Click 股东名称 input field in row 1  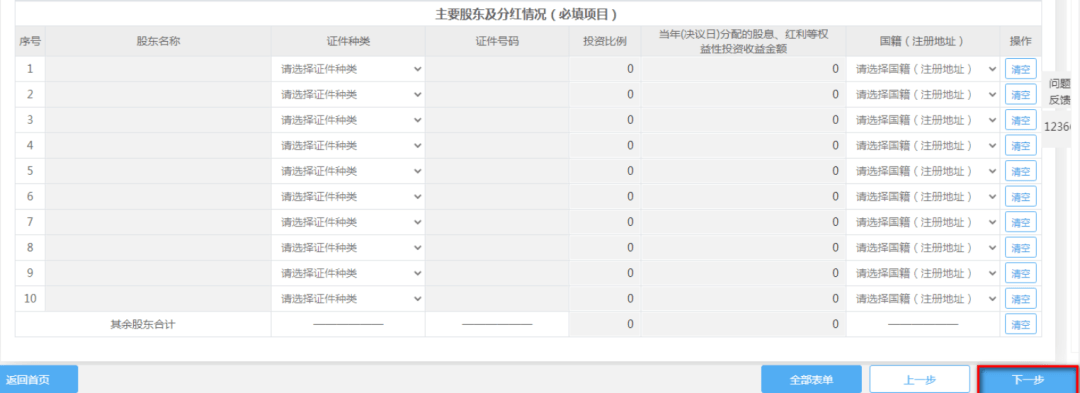[x=158, y=69]
